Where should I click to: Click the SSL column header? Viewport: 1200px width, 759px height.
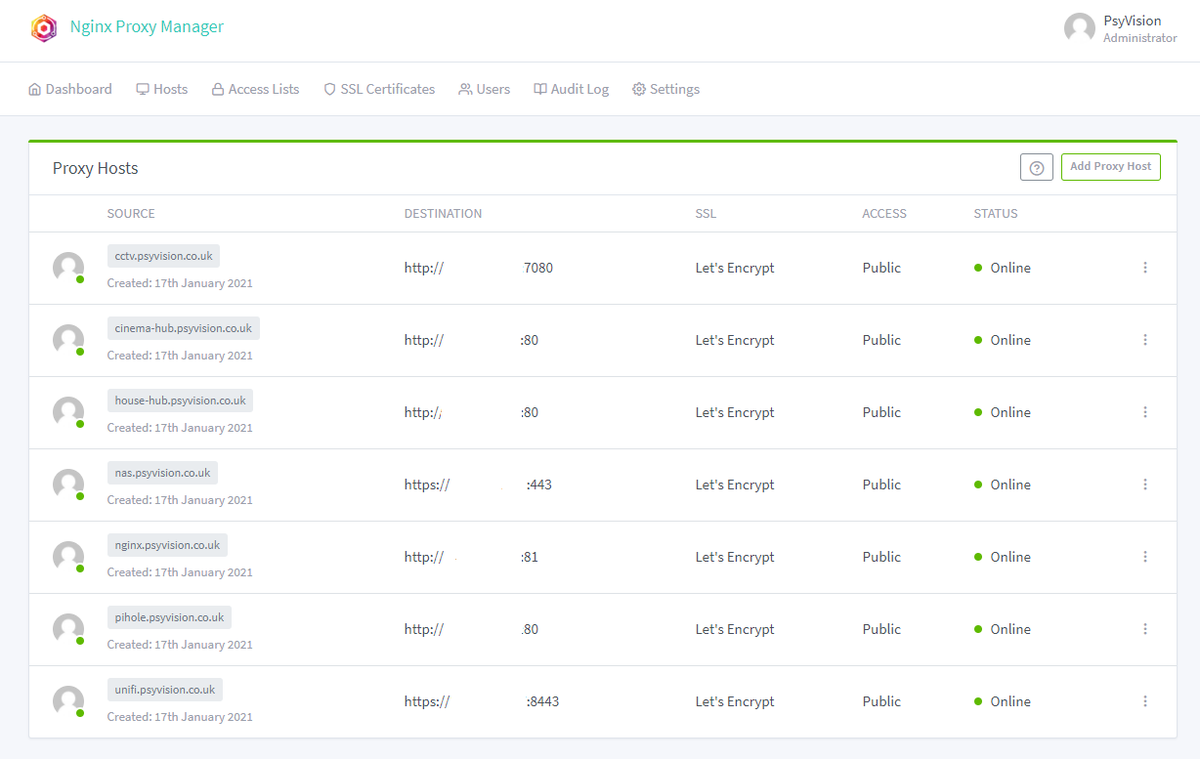[706, 214]
